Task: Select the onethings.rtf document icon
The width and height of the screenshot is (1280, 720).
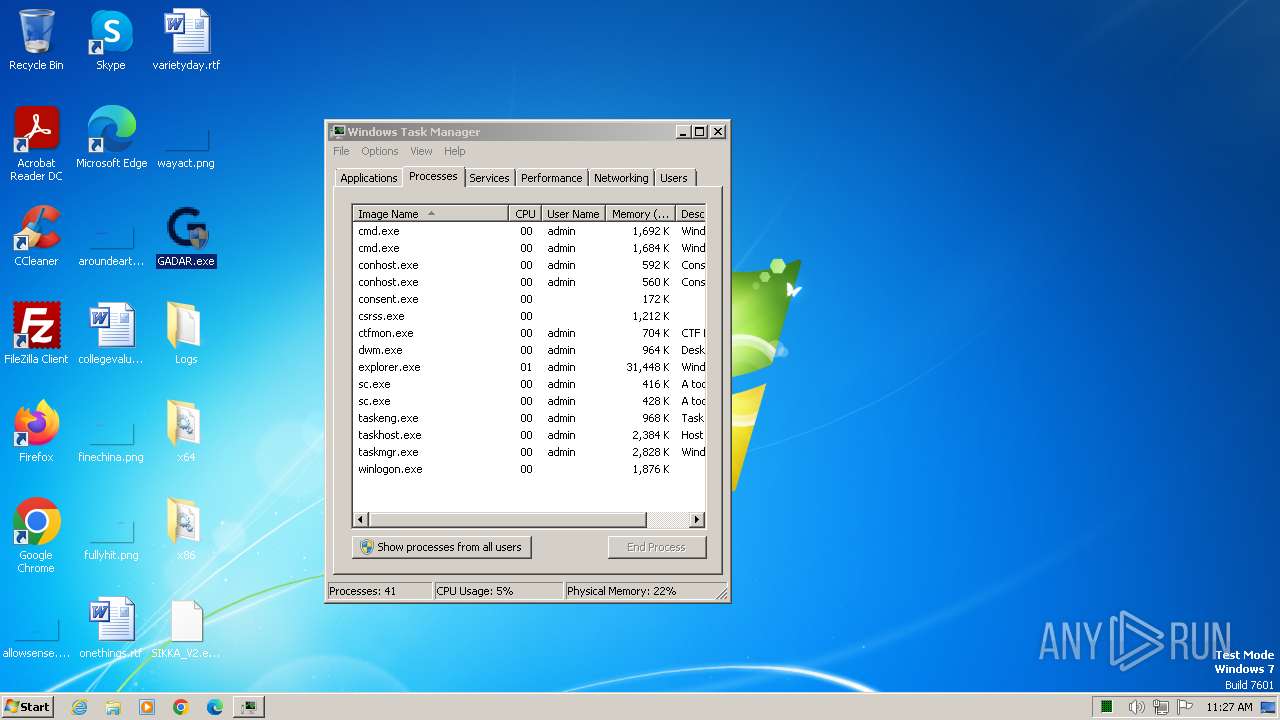Action: click(111, 628)
